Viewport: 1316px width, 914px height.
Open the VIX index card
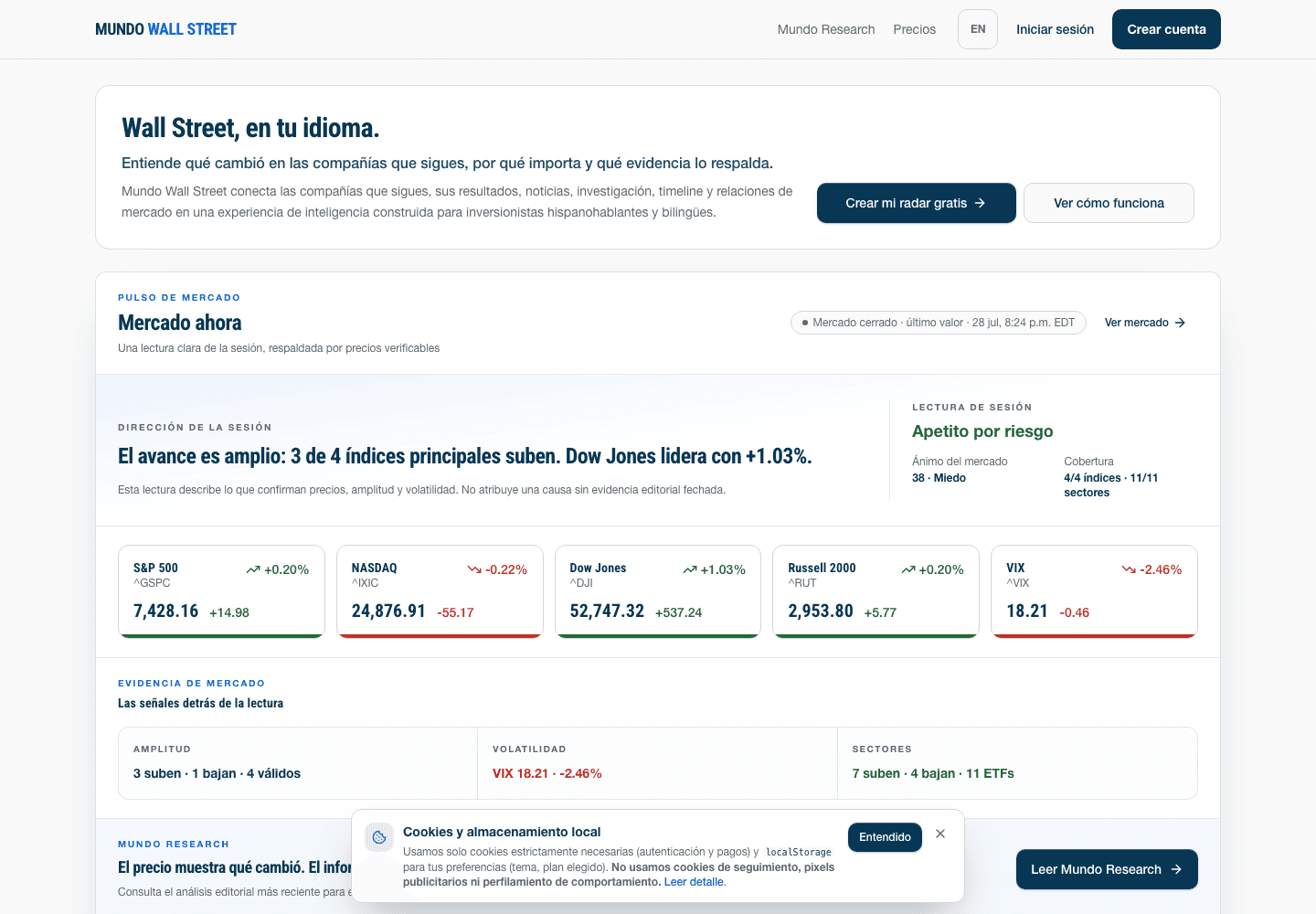1094,591
